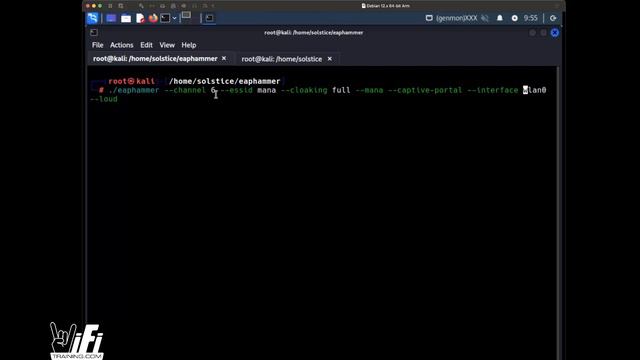Switch to the root@kali: /home/solstice tab

click(282, 59)
